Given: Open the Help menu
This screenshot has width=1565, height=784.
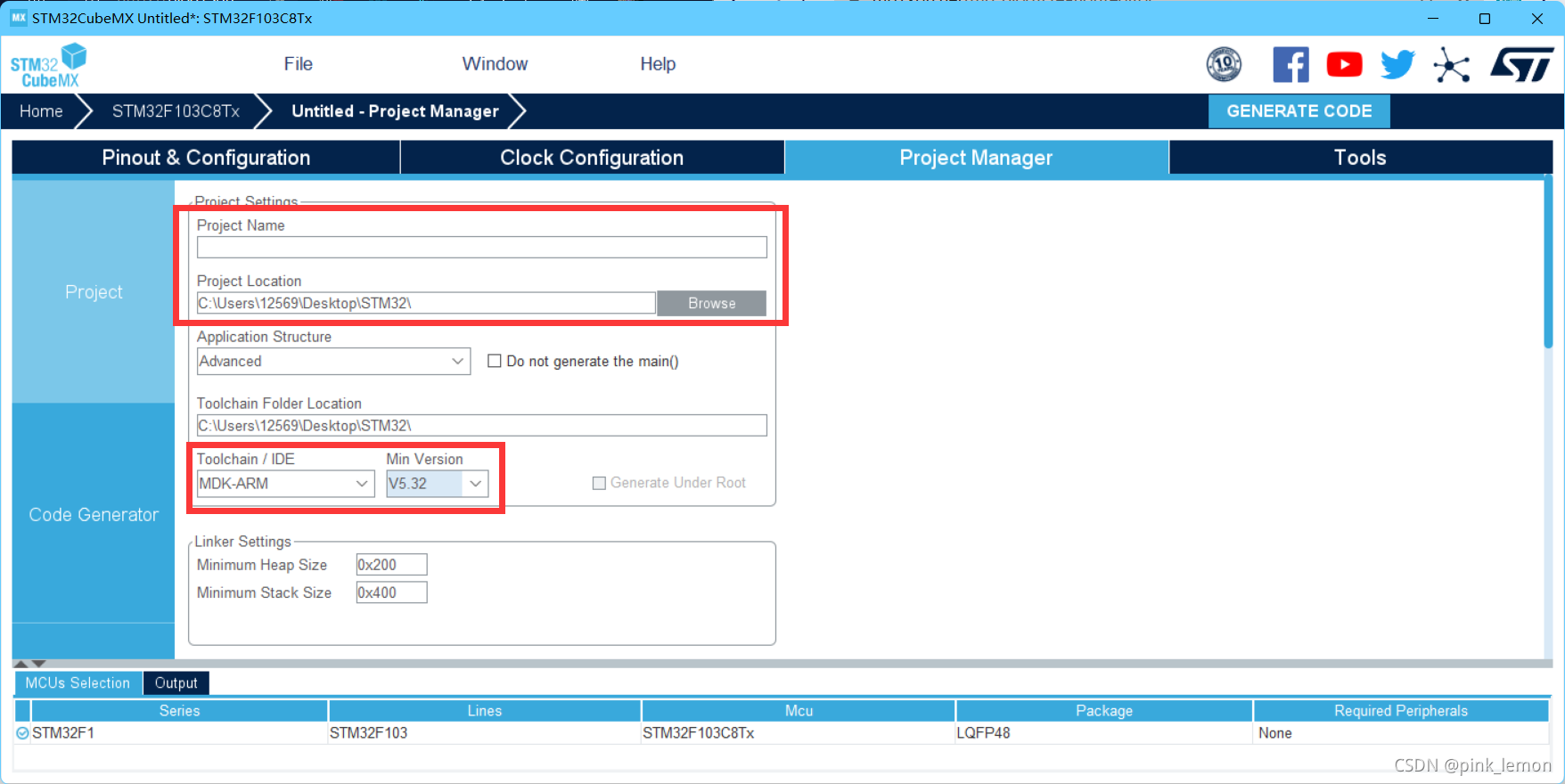Looking at the screenshot, I should pos(658,64).
